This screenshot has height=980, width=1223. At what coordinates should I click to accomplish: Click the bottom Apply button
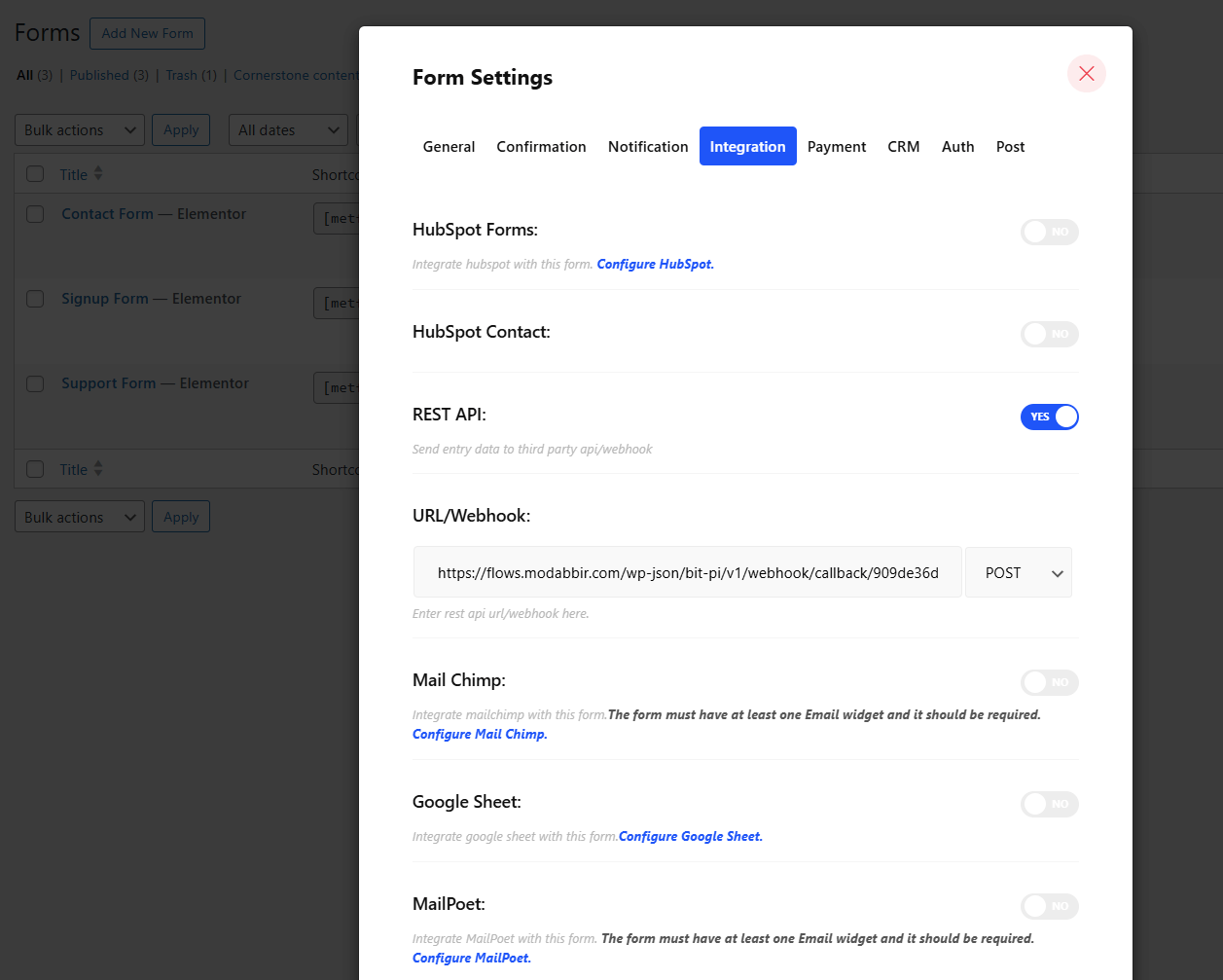click(181, 517)
